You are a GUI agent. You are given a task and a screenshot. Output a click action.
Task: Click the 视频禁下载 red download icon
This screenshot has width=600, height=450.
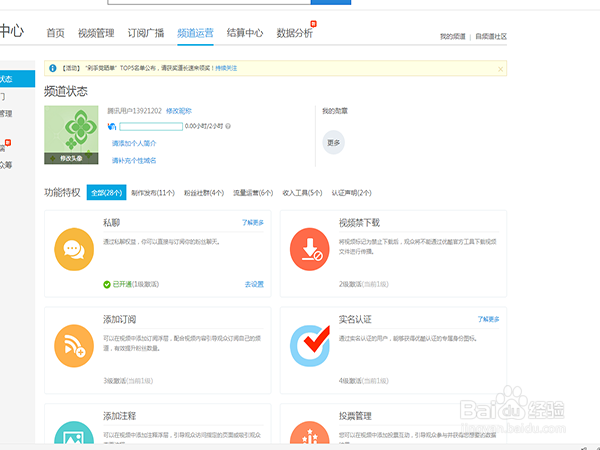point(310,249)
